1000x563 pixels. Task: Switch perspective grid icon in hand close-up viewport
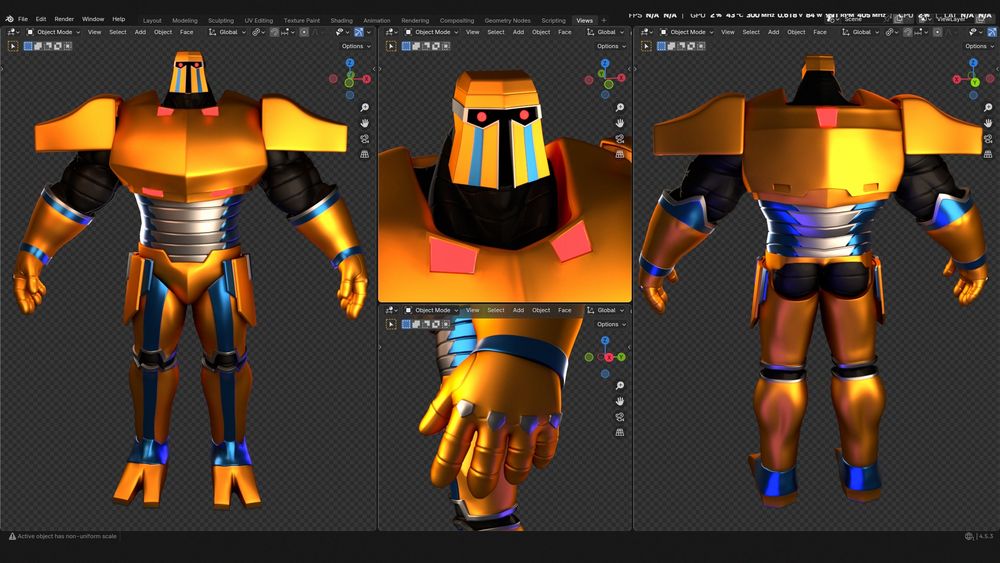(x=619, y=432)
